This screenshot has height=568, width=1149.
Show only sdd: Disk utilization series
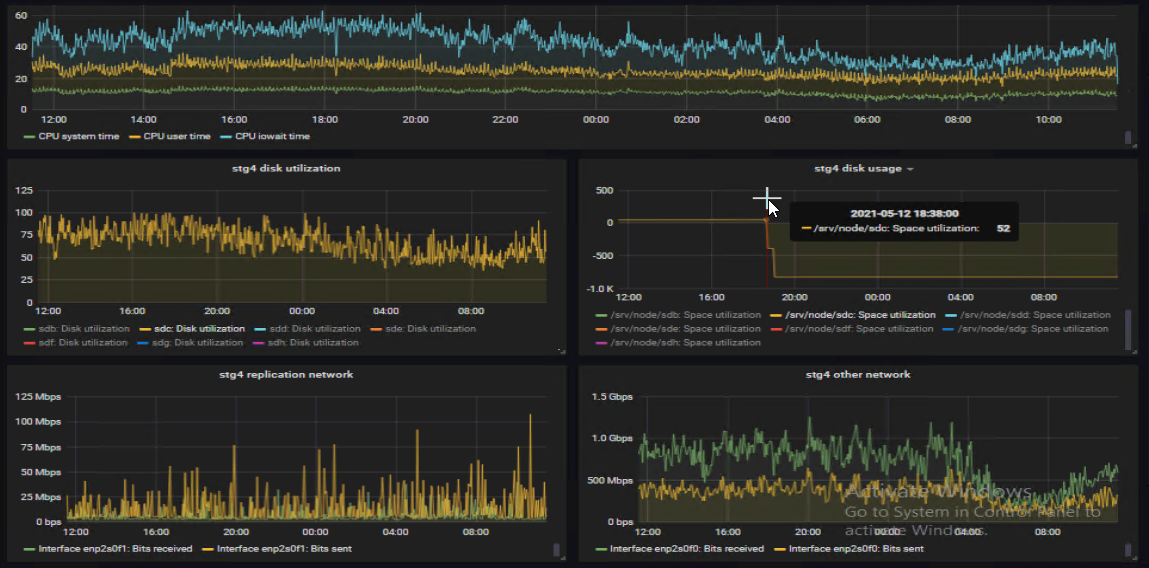(x=315, y=328)
